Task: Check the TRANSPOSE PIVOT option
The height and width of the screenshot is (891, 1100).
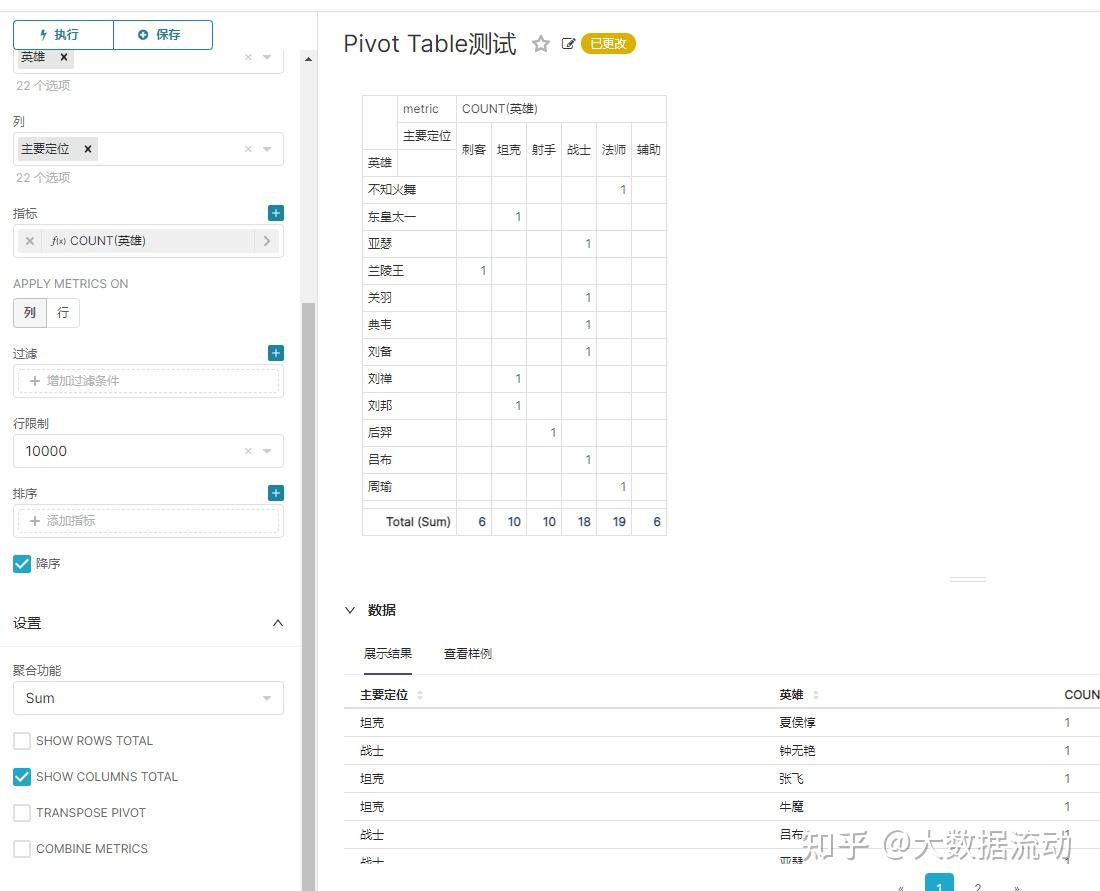Action: coord(23,812)
